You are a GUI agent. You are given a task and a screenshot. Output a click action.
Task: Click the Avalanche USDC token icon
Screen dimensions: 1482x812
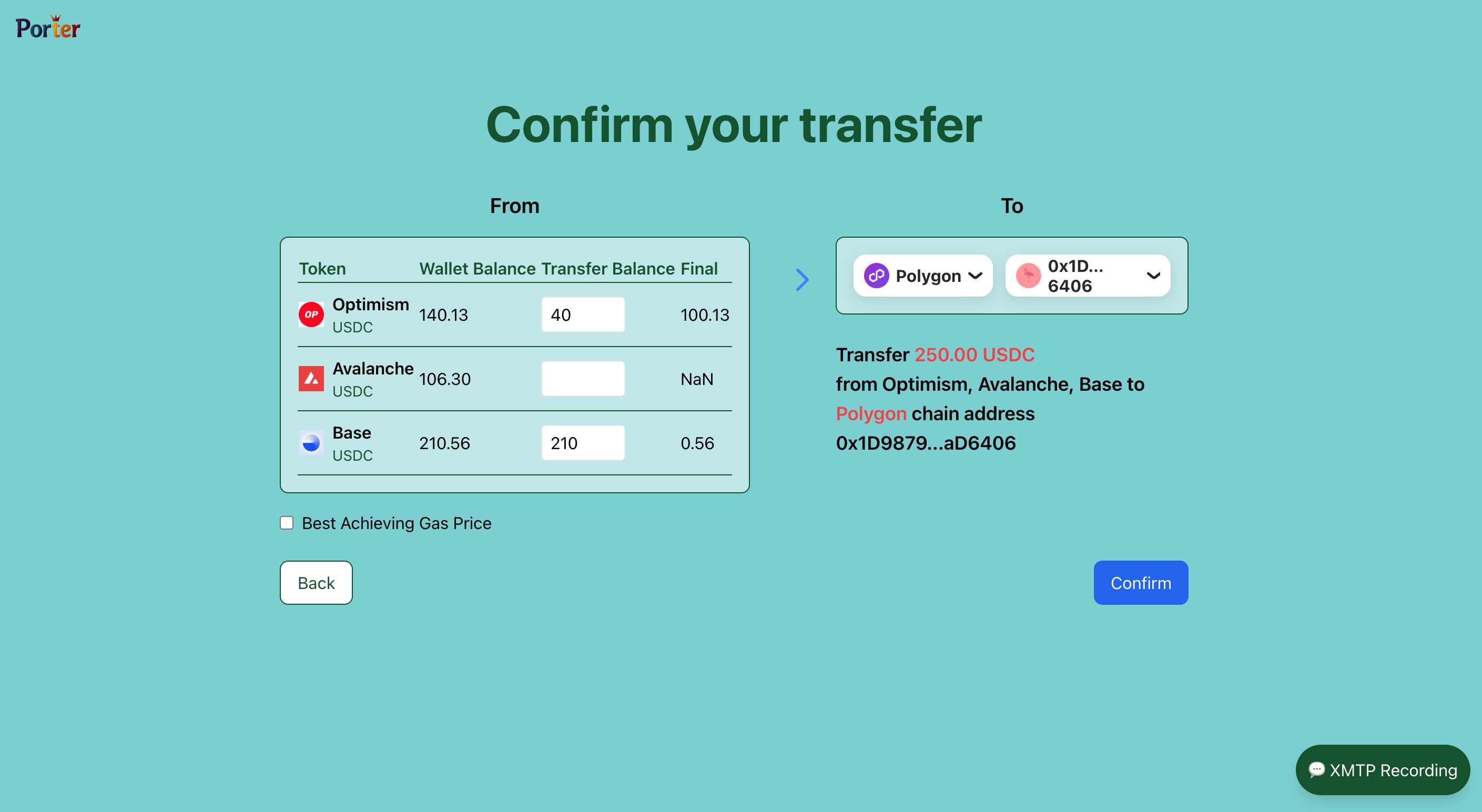[x=311, y=379]
